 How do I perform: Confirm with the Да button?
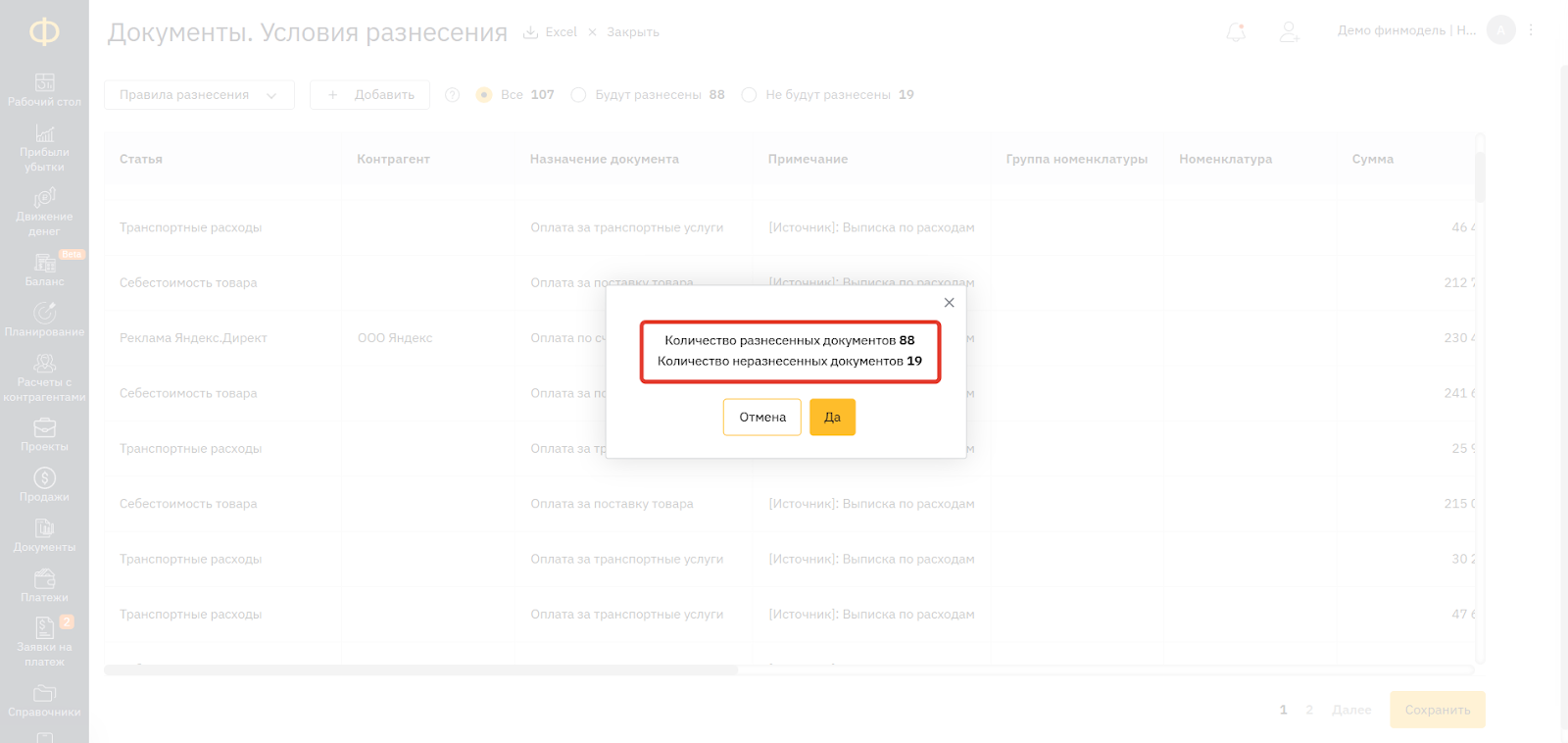point(832,418)
